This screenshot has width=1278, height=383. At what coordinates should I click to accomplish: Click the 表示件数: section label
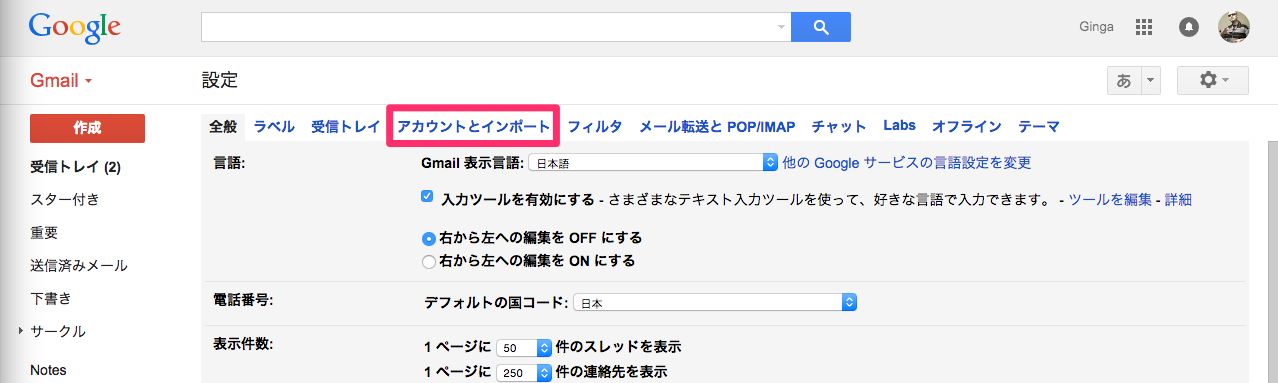tap(244, 343)
